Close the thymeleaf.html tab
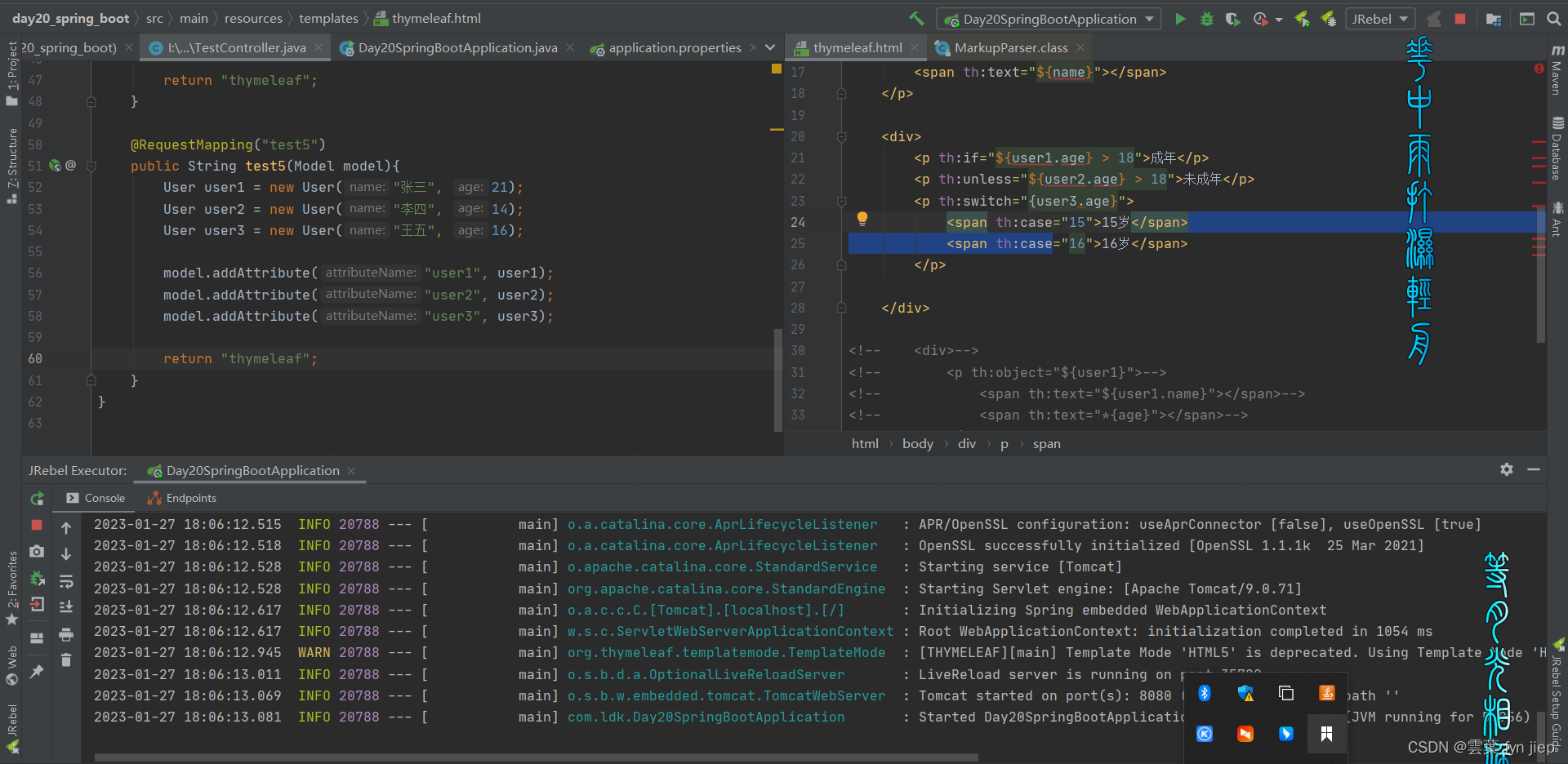Viewport: 1568px width, 764px height. tap(915, 48)
